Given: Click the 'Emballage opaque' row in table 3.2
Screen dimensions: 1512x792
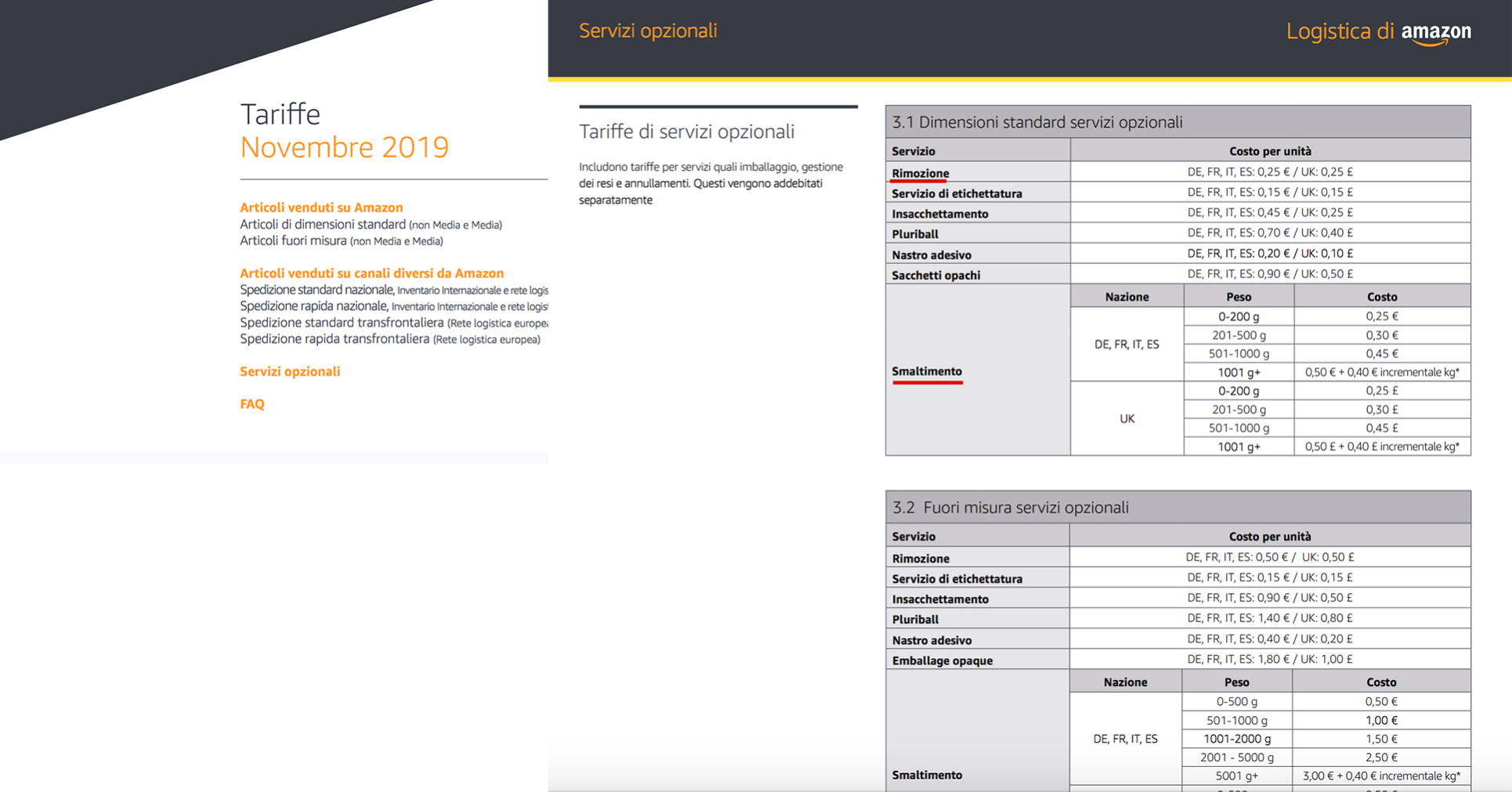Looking at the screenshot, I should tap(942, 660).
